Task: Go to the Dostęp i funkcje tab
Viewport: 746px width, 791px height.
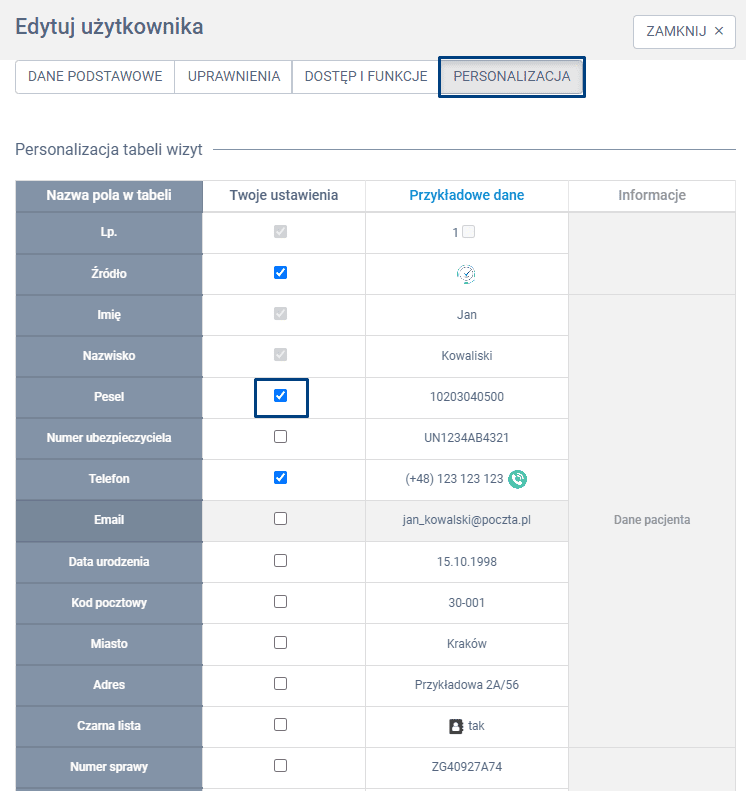Action: click(365, 77)
